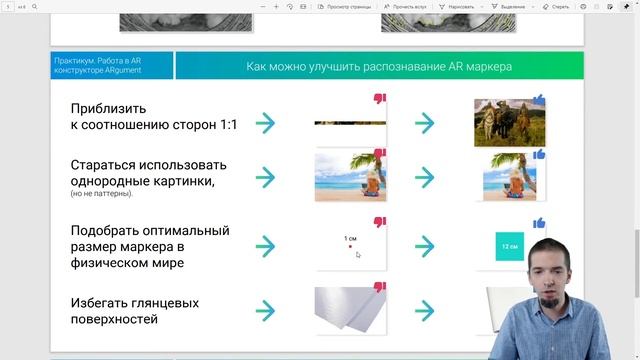This screenshot has width=640, height=360.
Task: Toggle fit to page width
Action: (x=303, y=7)
